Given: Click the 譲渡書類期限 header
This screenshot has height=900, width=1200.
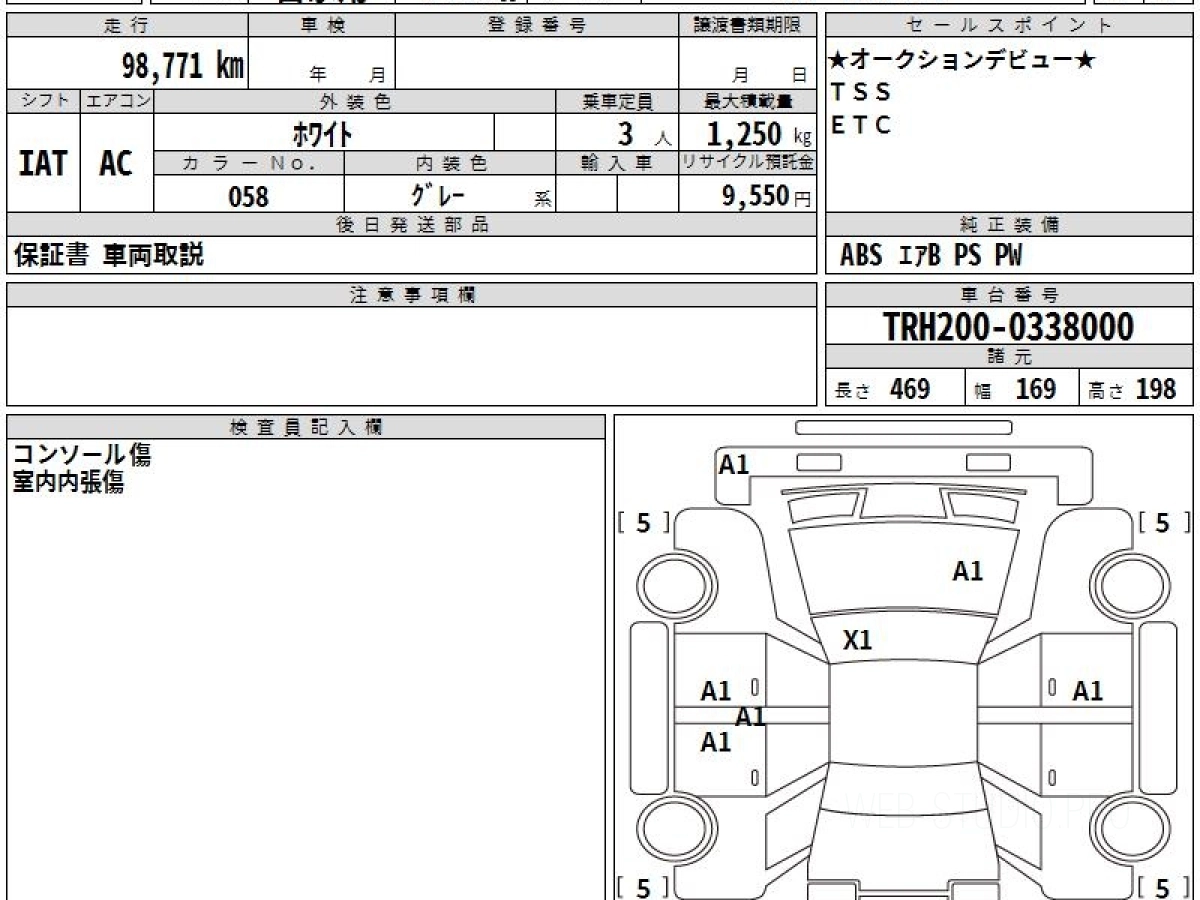Looking at the screenshot, I should coord(747,26).
